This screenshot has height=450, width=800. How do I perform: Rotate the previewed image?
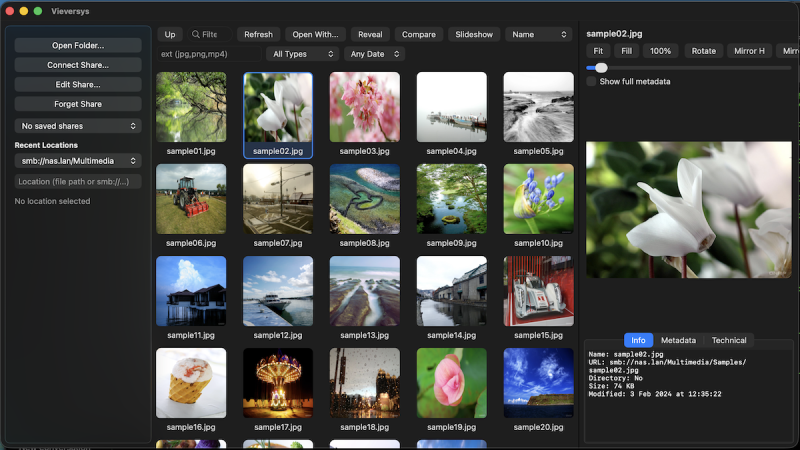point(704,51)
